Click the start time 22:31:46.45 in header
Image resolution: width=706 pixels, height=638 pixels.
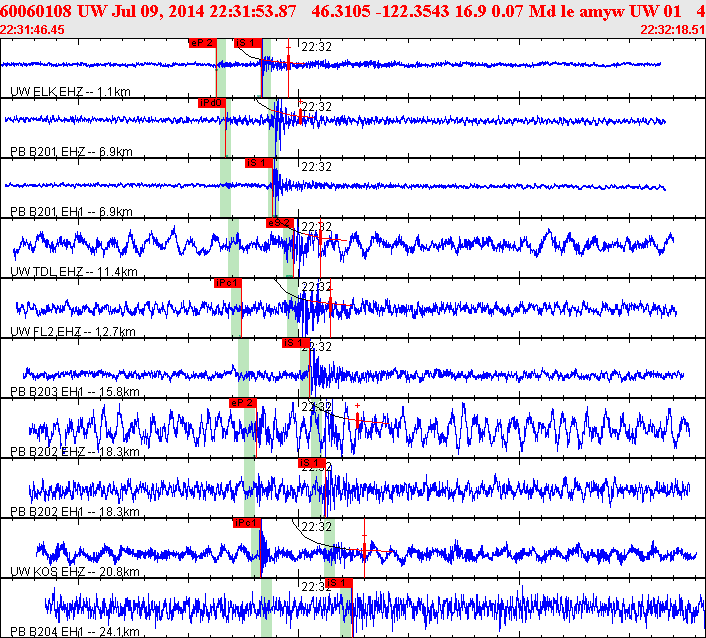click(32, 30)
